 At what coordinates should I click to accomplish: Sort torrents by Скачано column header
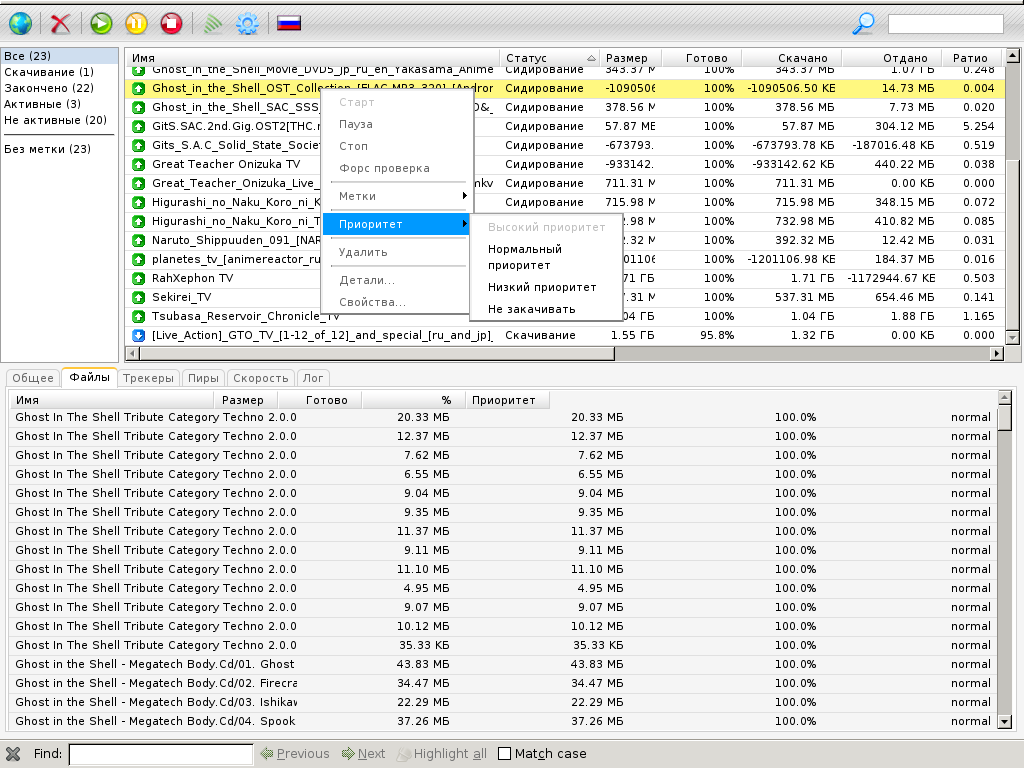792,58
